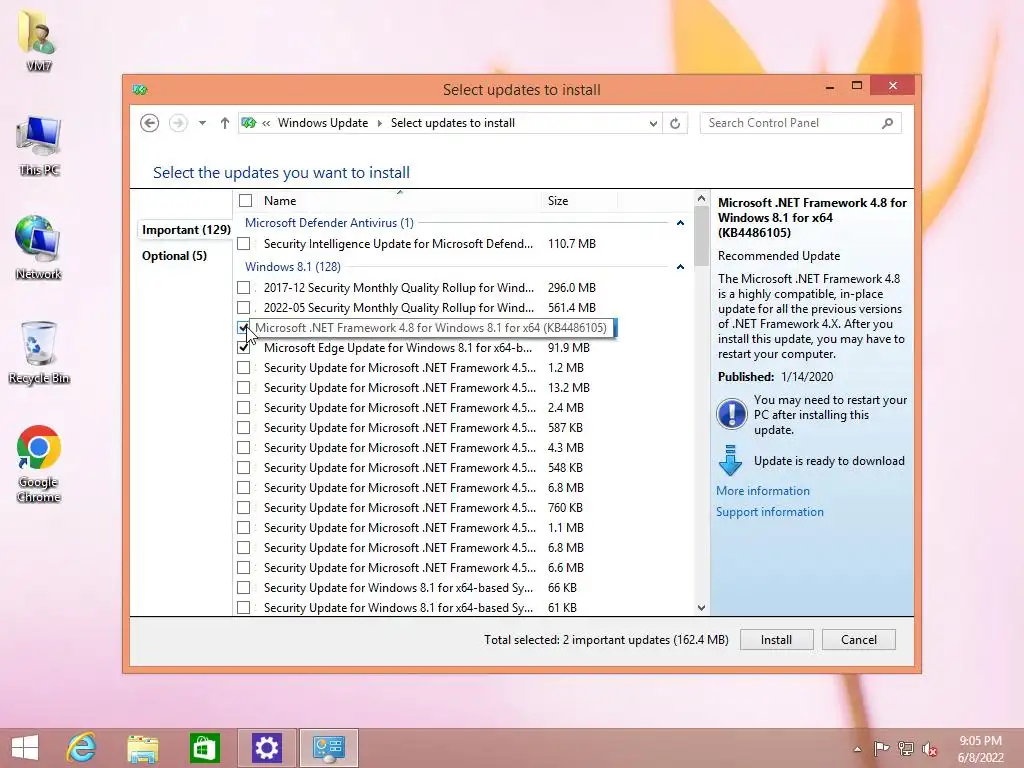Check the 2022-05 Security Monthly Quality Rollup
This screenshot has height=768, width=1024.
[244, 308]
